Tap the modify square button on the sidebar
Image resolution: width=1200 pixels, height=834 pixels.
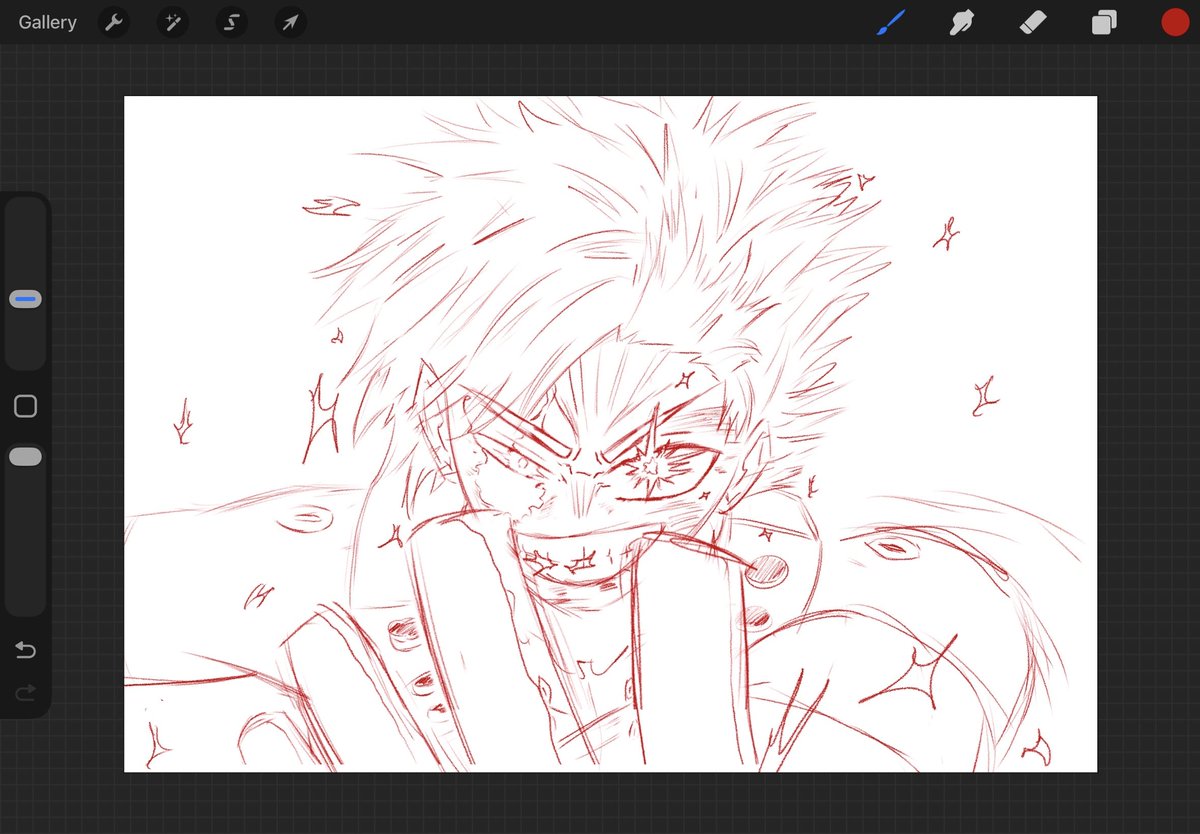[25, 406]
